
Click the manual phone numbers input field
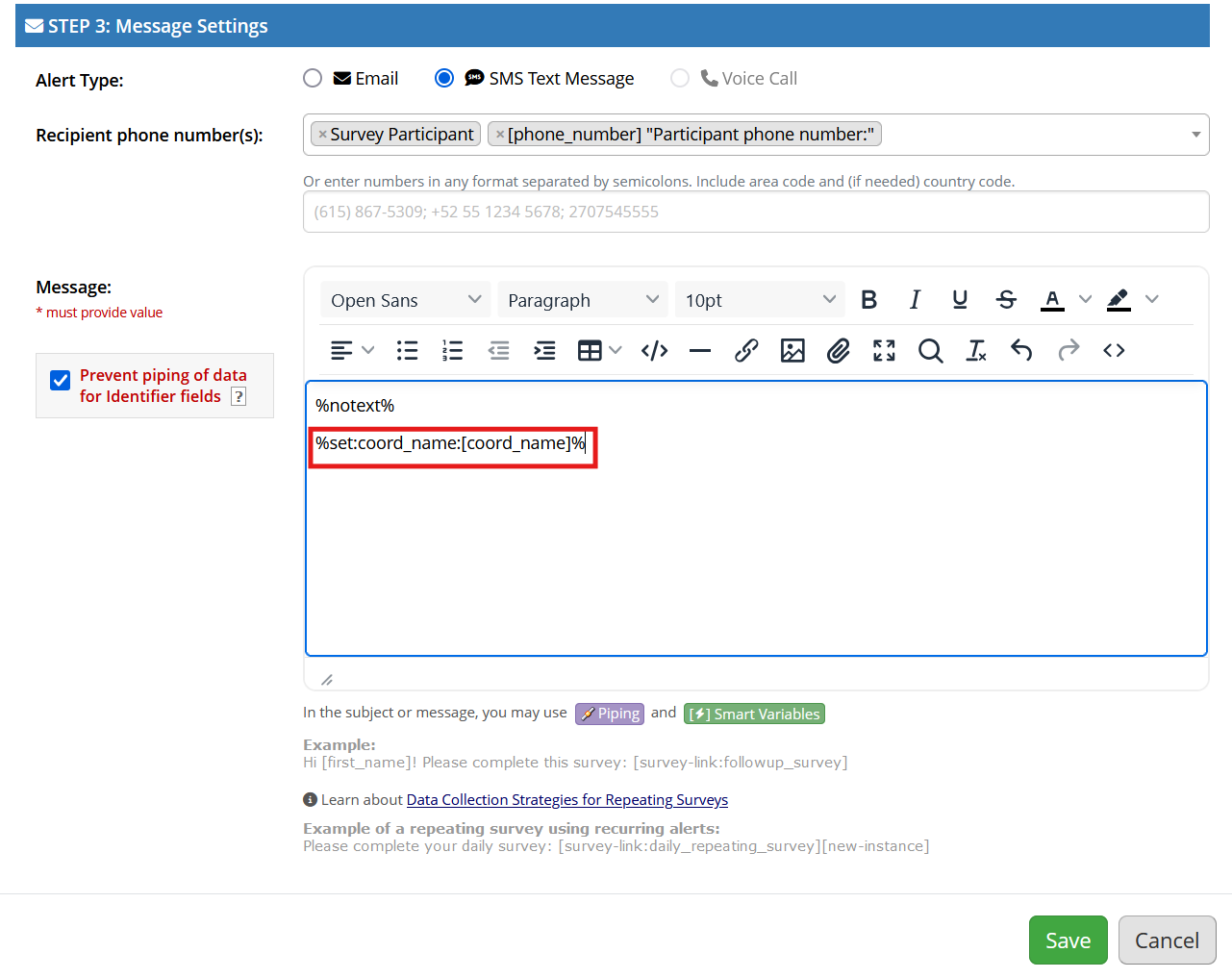point(756,212)
